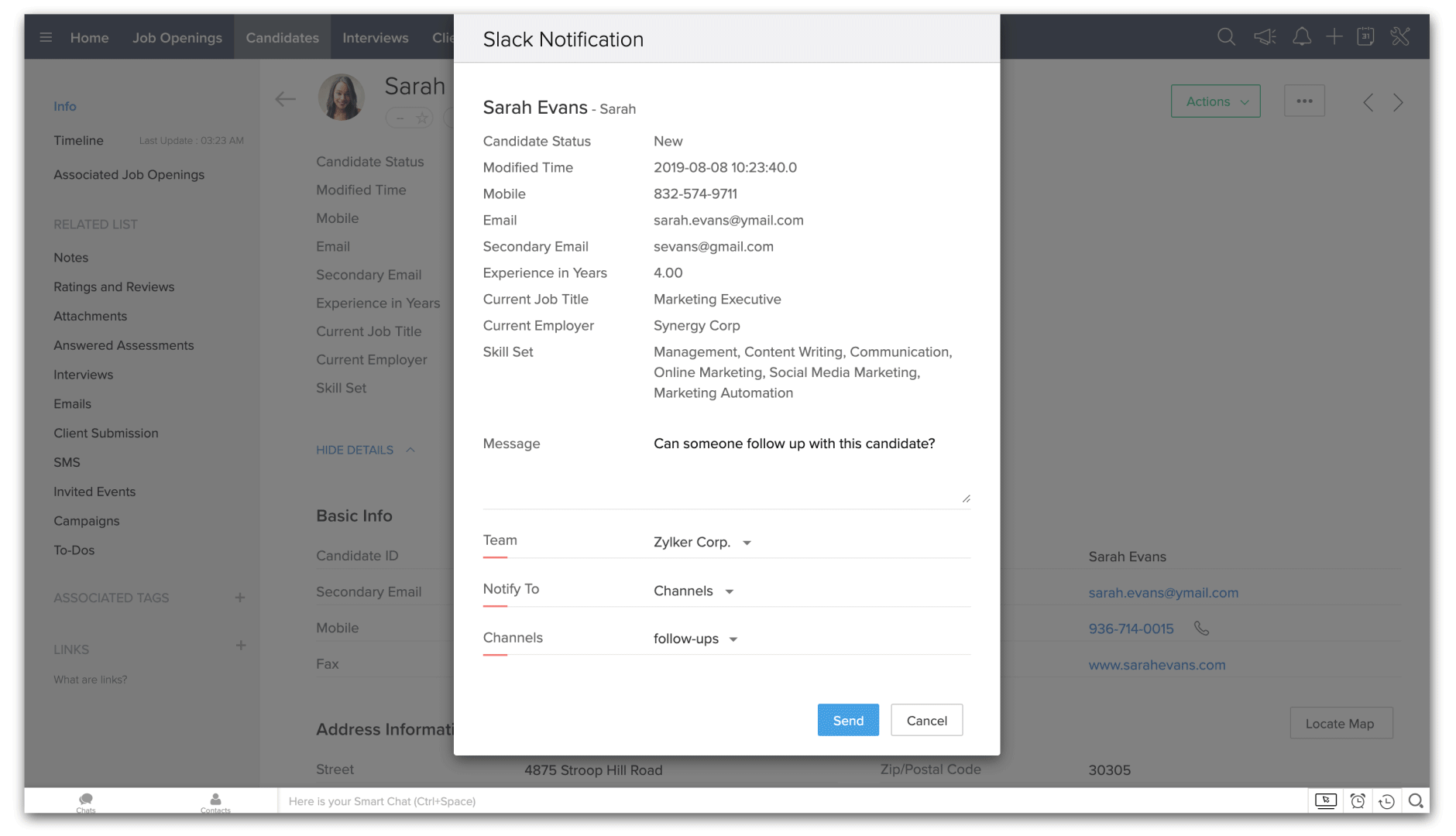Open the announcements megaphone icon

[1265, 37]
